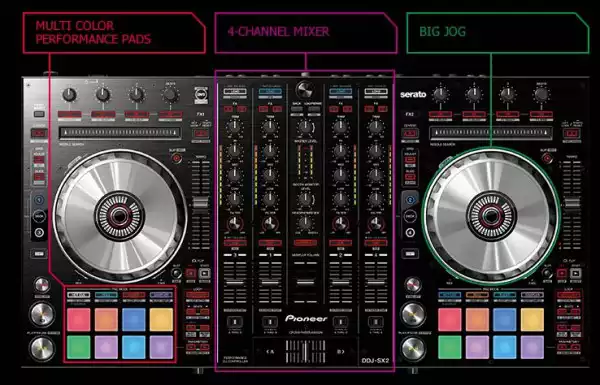Click the Sync button on left deck
This screenshot has height=385, width=600.
click(x=42, y=285)
